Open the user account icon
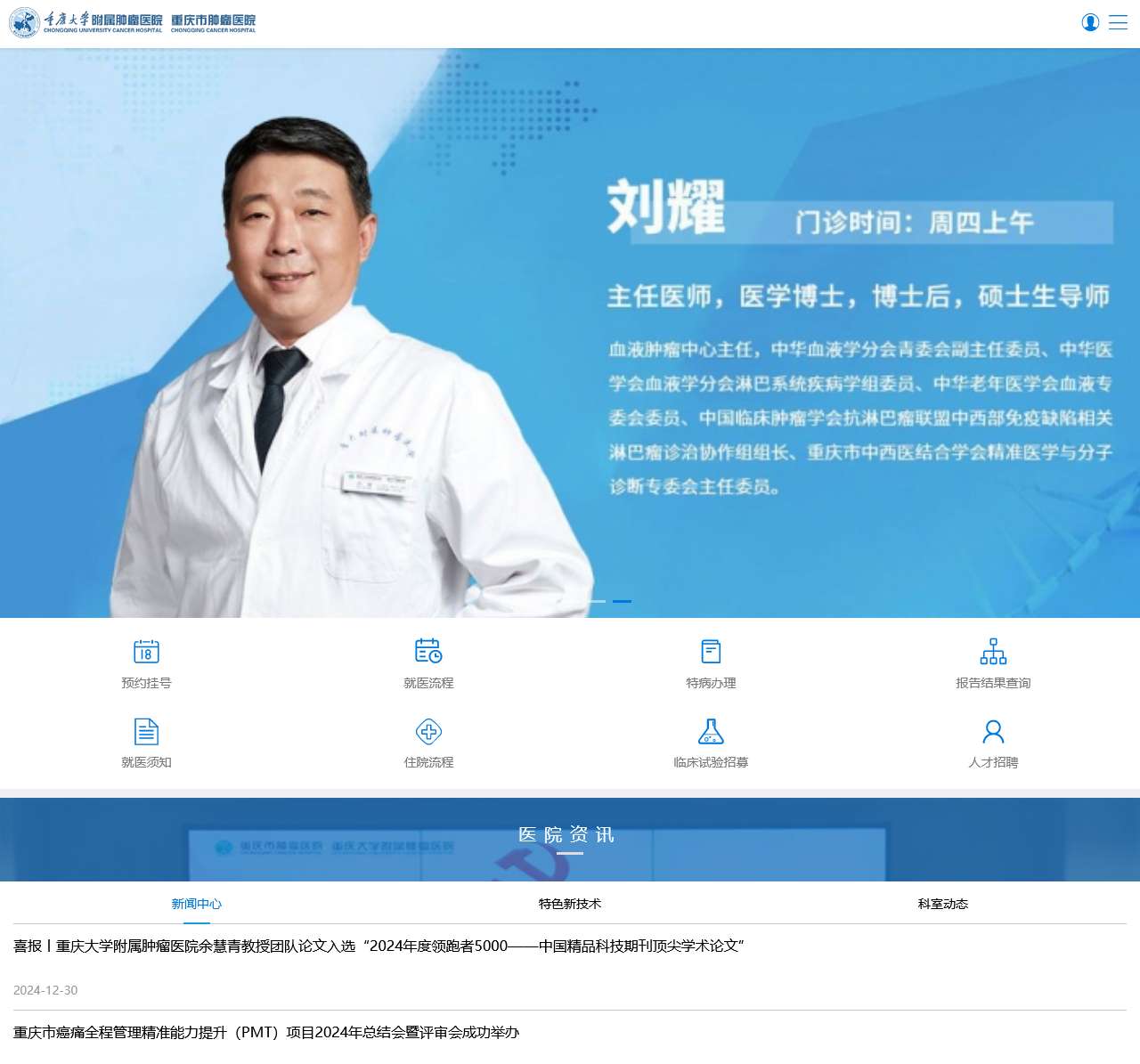This screenshot has height=1064, width=1140. tap(1090, 22)
